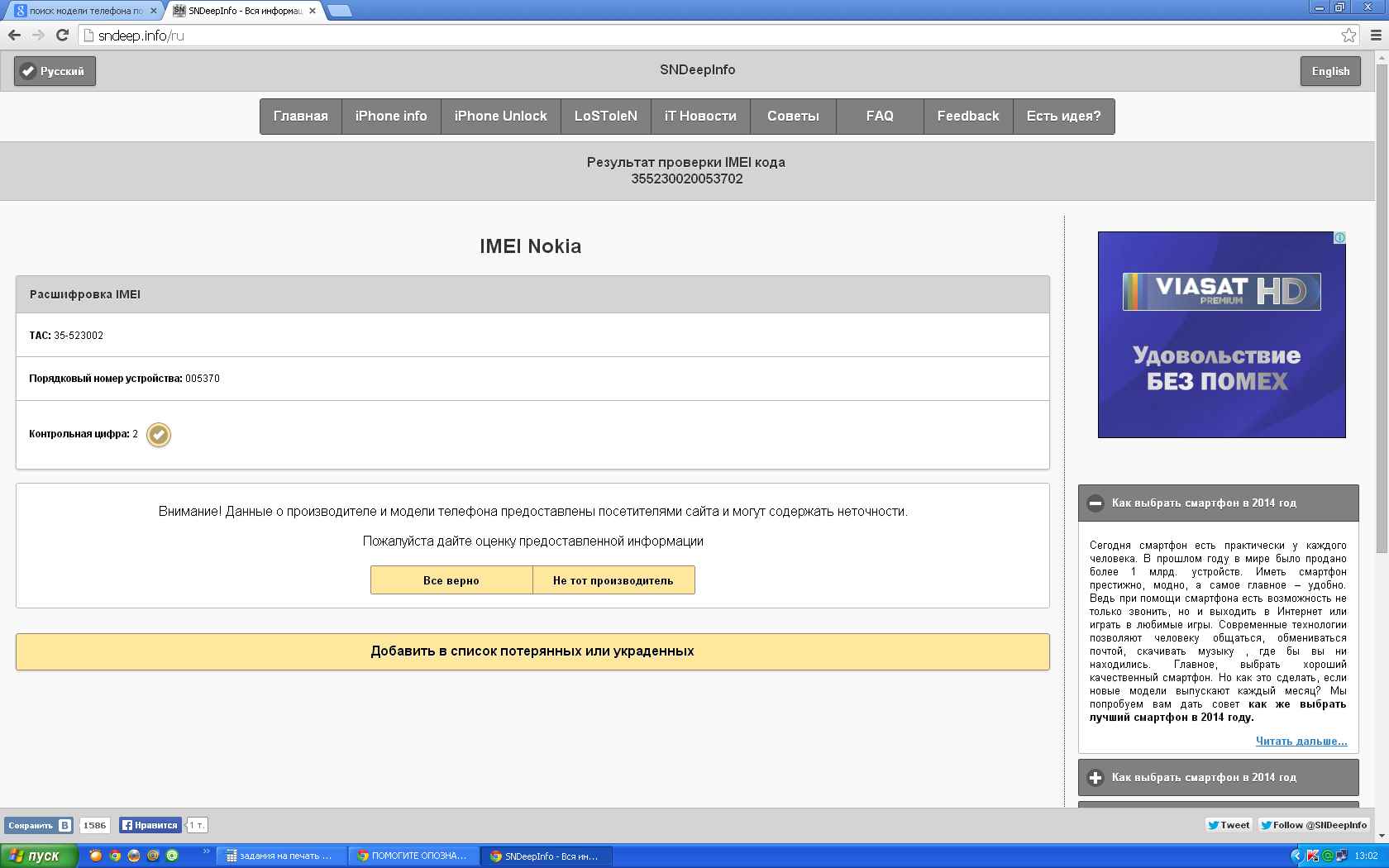Close the Google search browser tab
Image resolution: width=1389 pixels, height=868 pixels.
pos(154,11)
